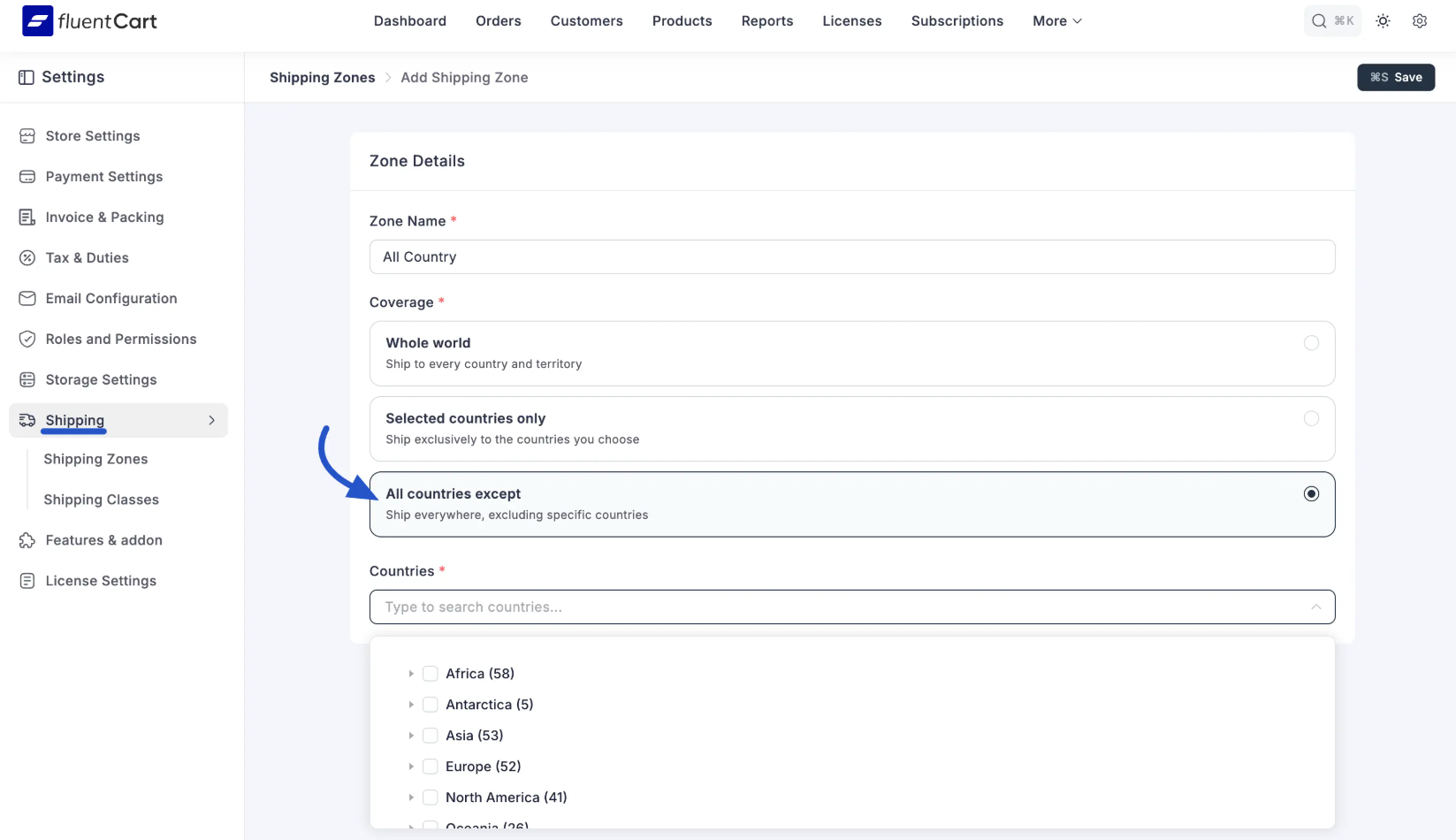Image resolution: width=1456 pixels, height=840 pixels.
Task: Check the Europe (52) checkbox
Action: click(x=431, y=767)
